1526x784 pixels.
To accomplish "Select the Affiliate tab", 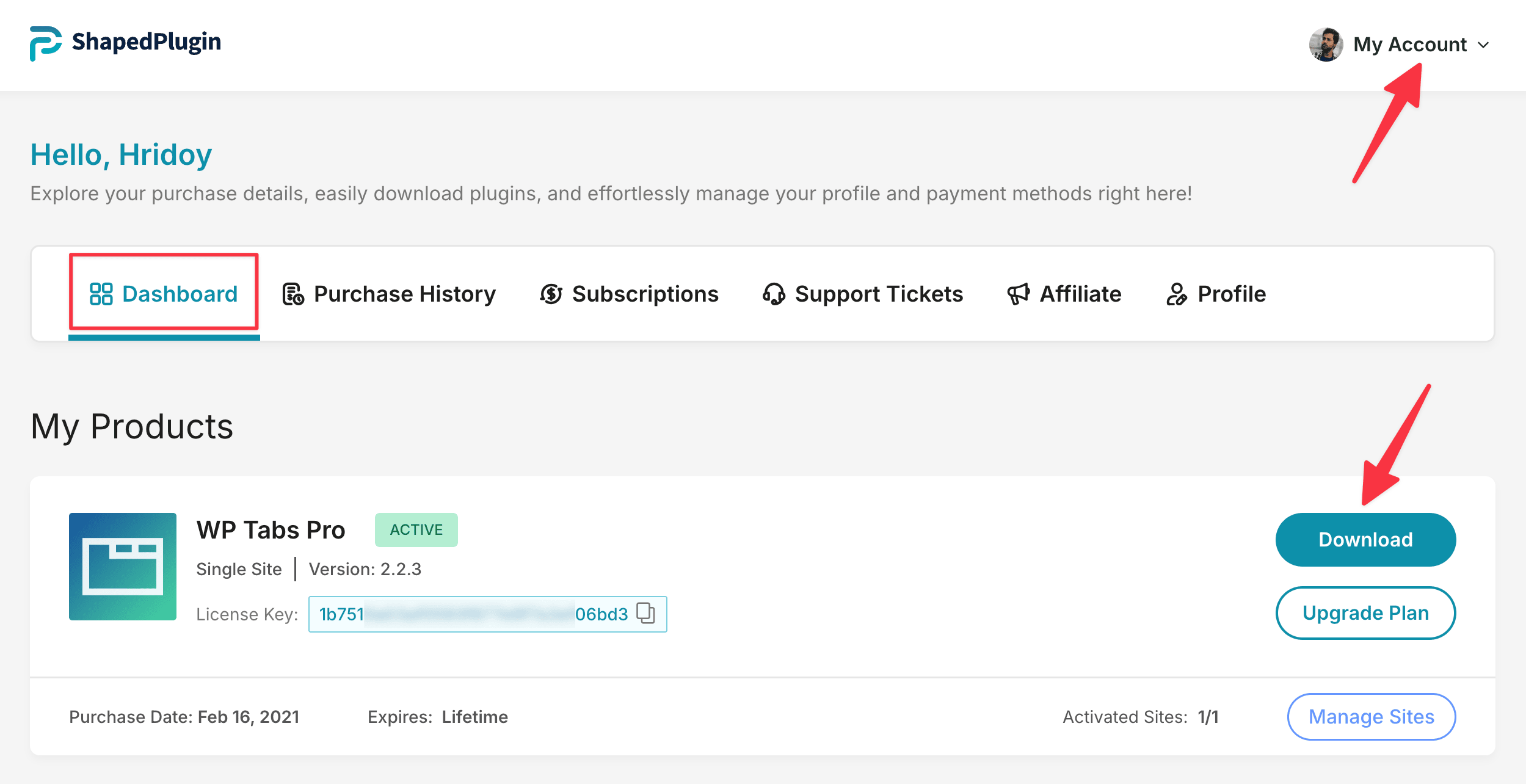I will coord(1064,294).
